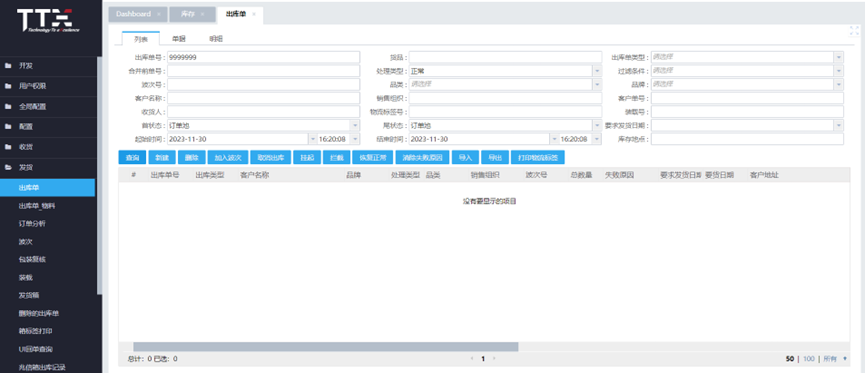
Task: Click the 取消出库 button
Action: click(270, 157)
